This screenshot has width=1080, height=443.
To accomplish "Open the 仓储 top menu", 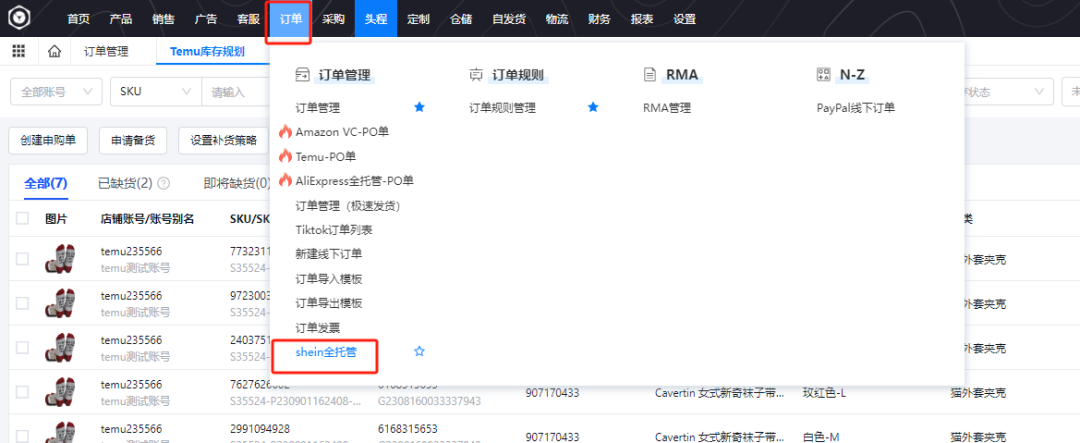I will point(461,19).
